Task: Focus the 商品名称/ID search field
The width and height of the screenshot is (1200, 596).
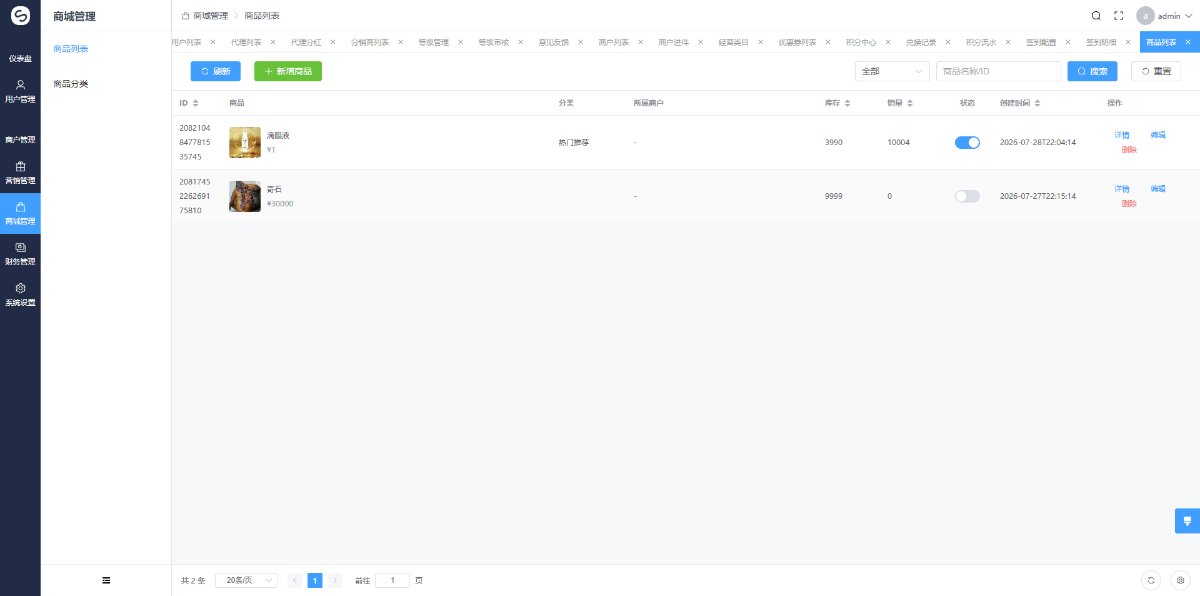Action: coord(998,71)
